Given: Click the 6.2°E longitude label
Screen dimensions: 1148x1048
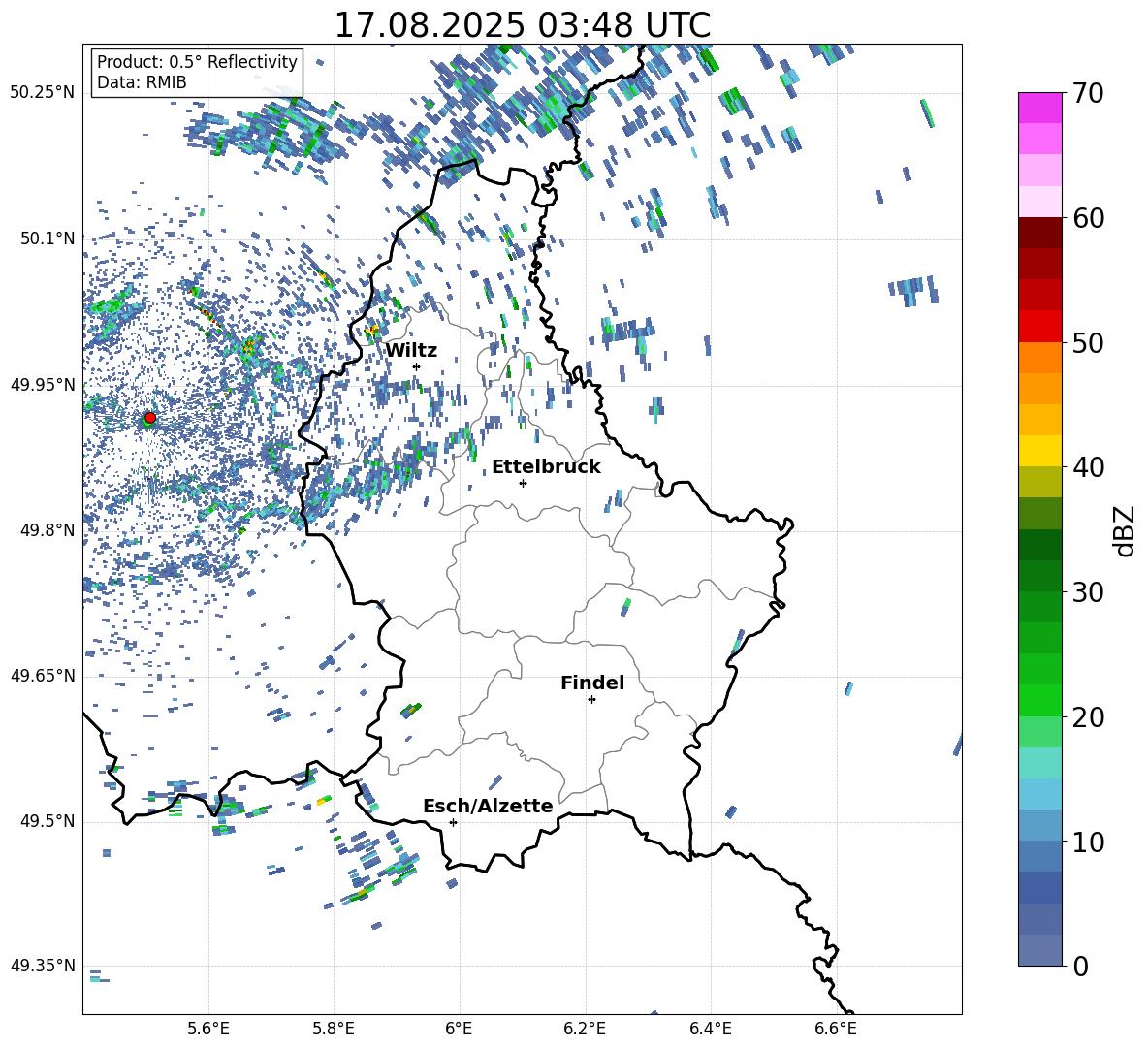Looking at the screenshot, I should (x=585, y=1029).
